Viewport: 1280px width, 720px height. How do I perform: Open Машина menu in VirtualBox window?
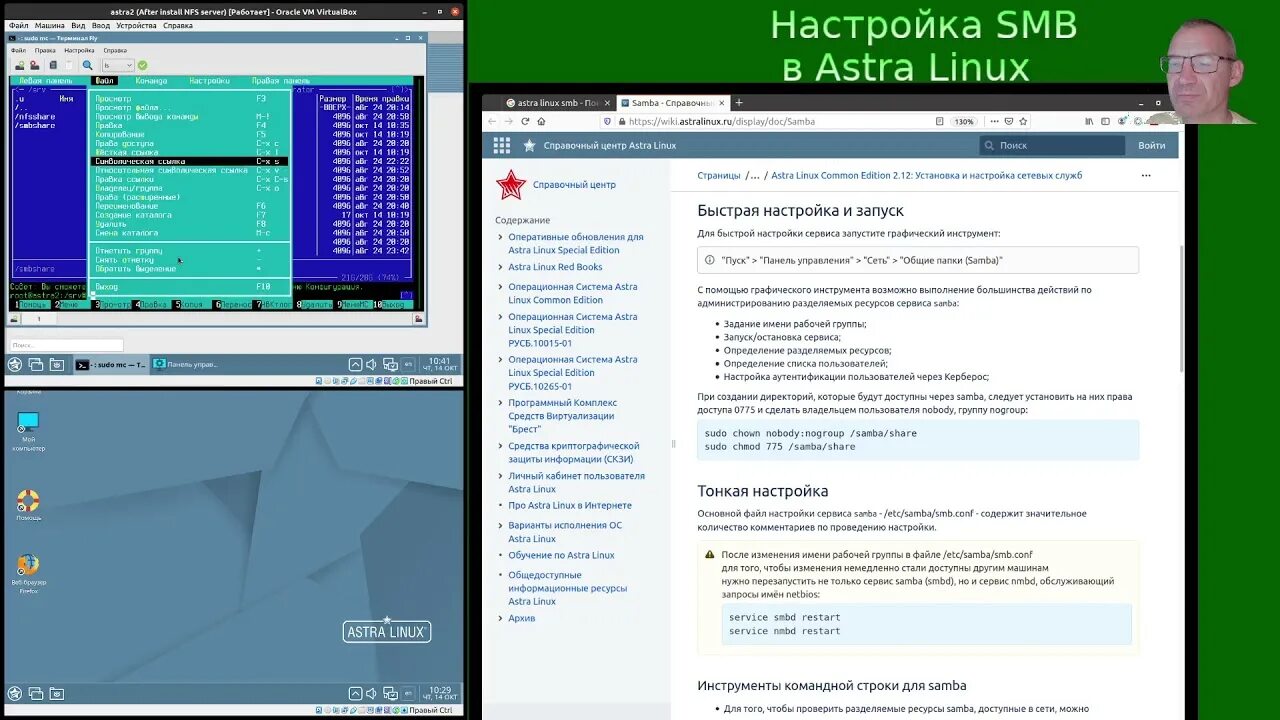[x=50, y=25]
